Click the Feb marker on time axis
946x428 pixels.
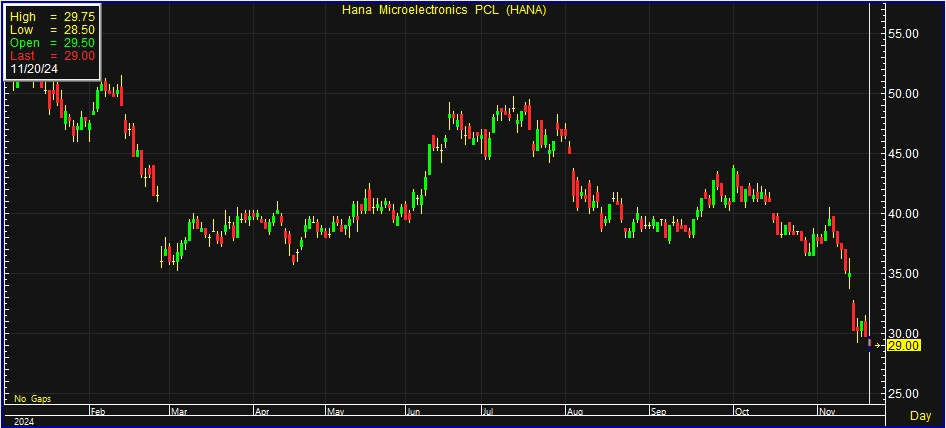point(97,411)
